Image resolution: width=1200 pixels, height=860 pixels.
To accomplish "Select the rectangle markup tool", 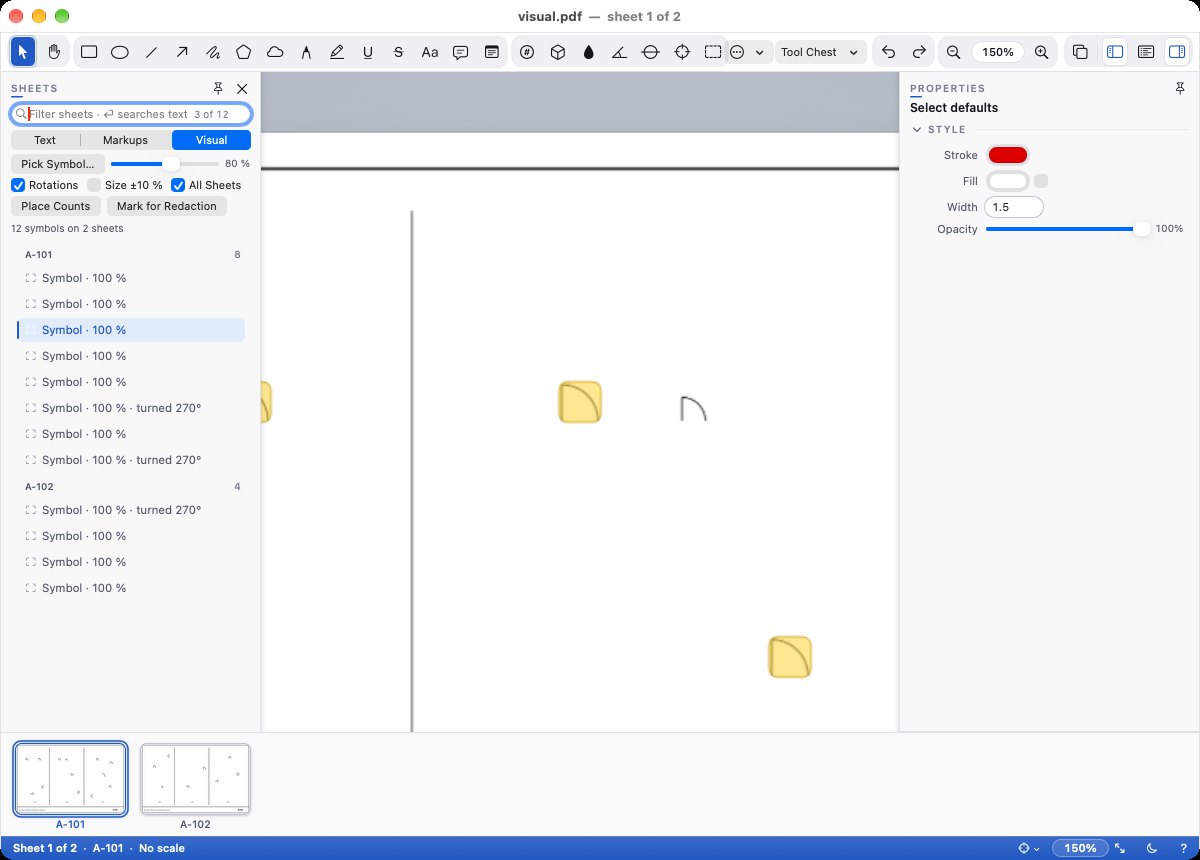I will pyautogui.click(x=88, y=52).
